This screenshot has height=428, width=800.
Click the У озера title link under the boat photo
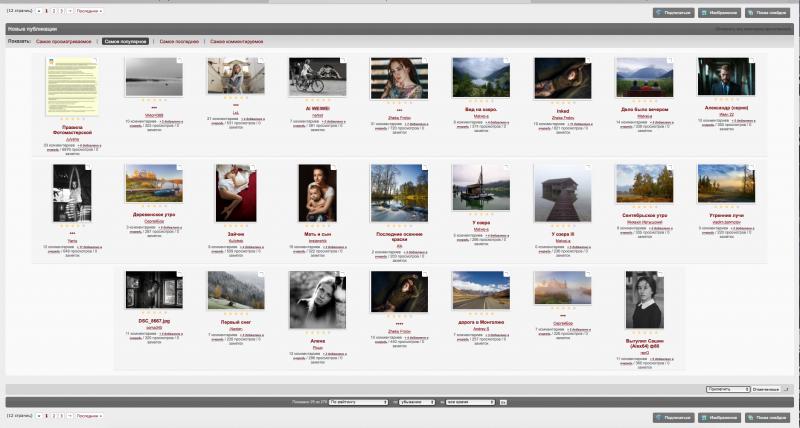[481, 223]
